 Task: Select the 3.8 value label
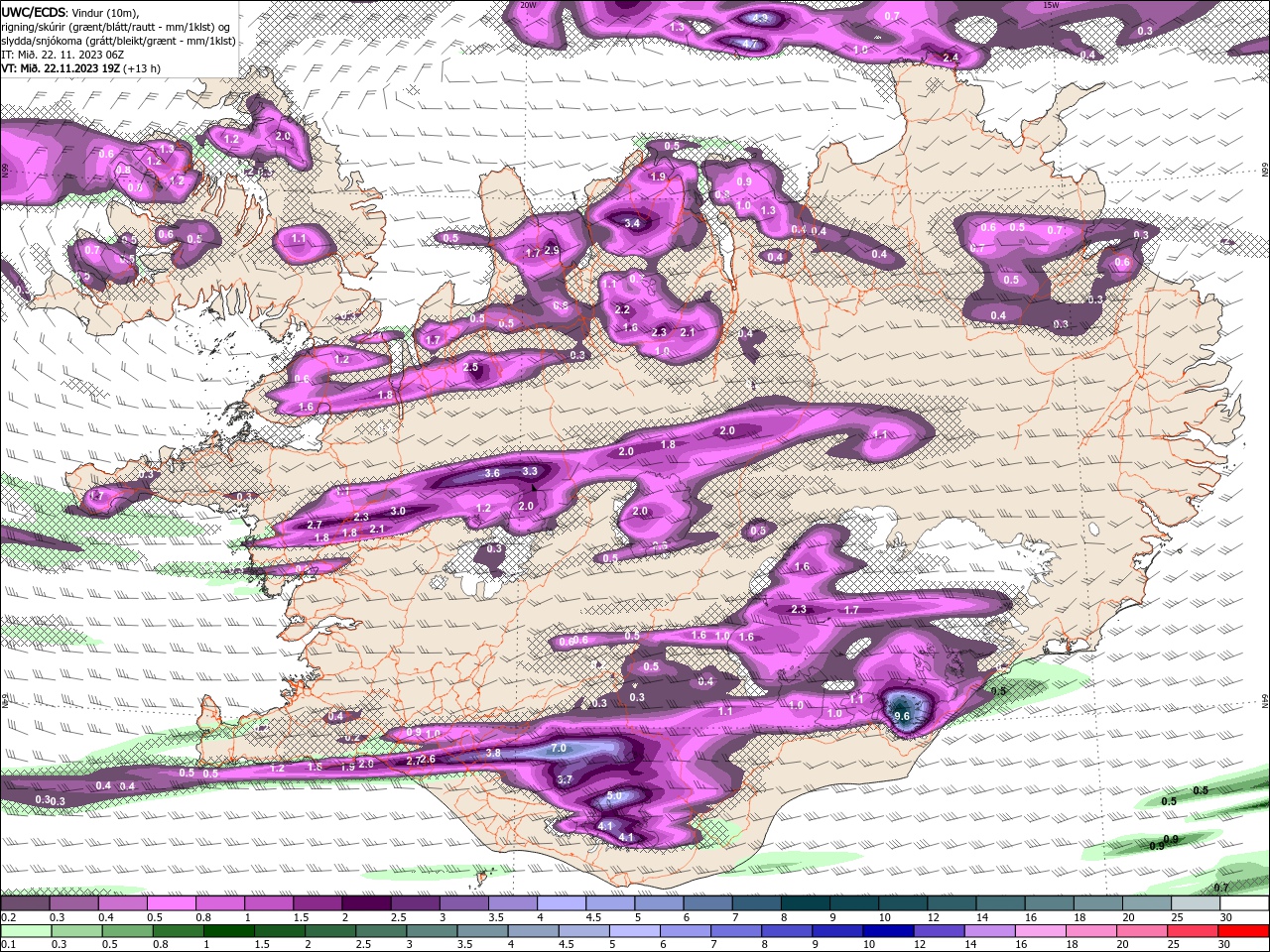pos(493,754)
